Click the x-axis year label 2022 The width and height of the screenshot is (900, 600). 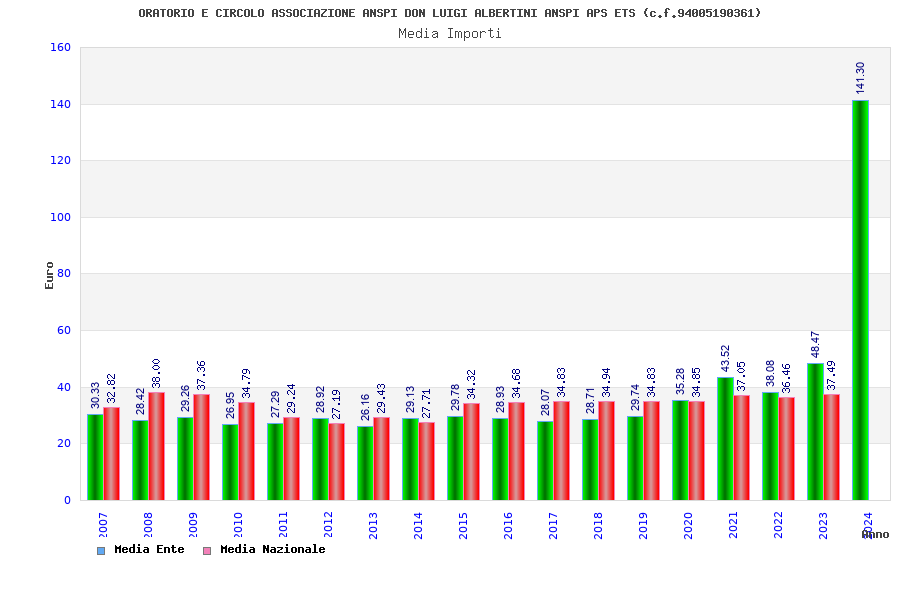tap(778, 525)
